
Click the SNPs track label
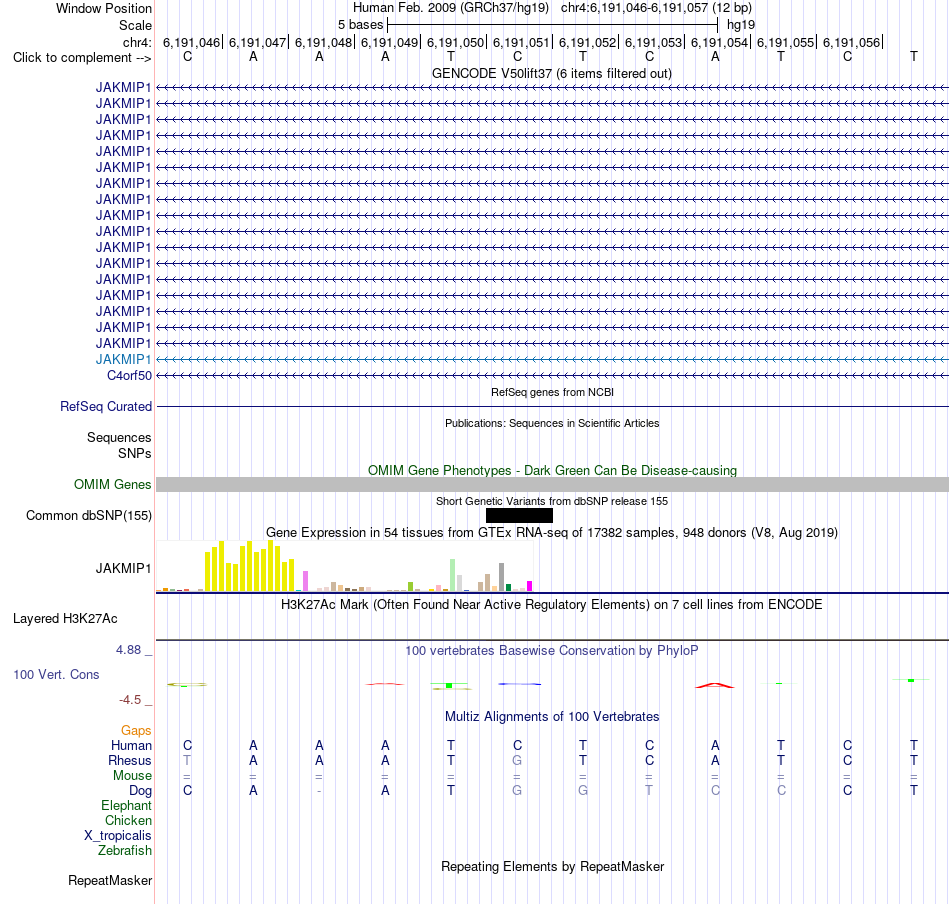point(135,453)
